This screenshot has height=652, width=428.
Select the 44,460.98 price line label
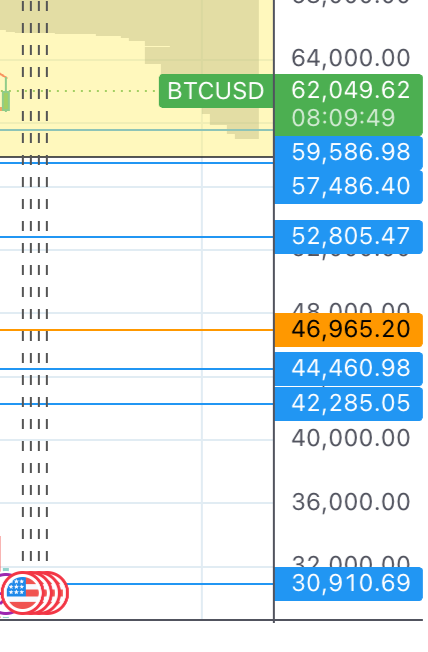tap(349, 368)
